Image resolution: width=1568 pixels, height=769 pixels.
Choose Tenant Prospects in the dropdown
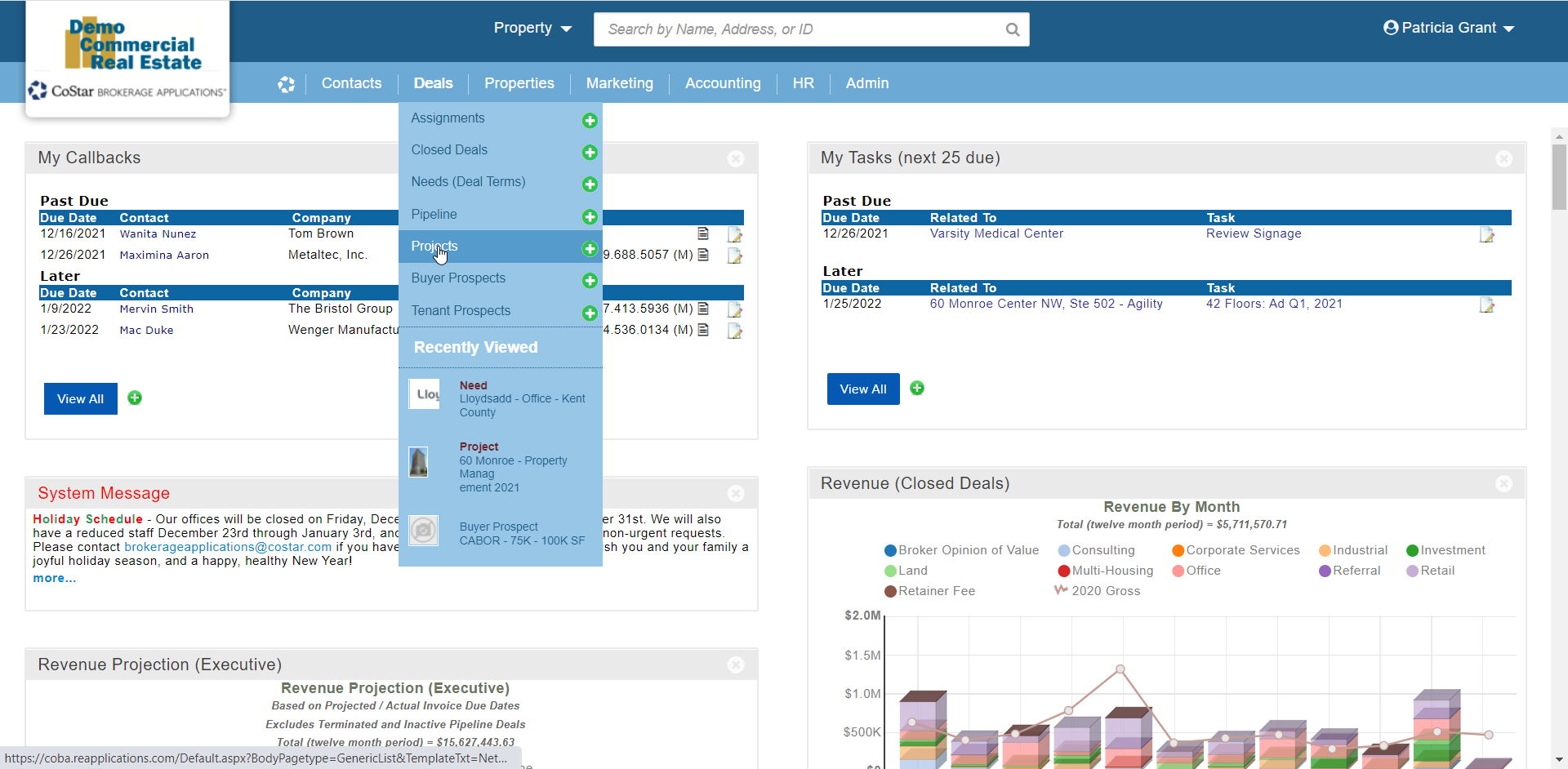point(461,311)
